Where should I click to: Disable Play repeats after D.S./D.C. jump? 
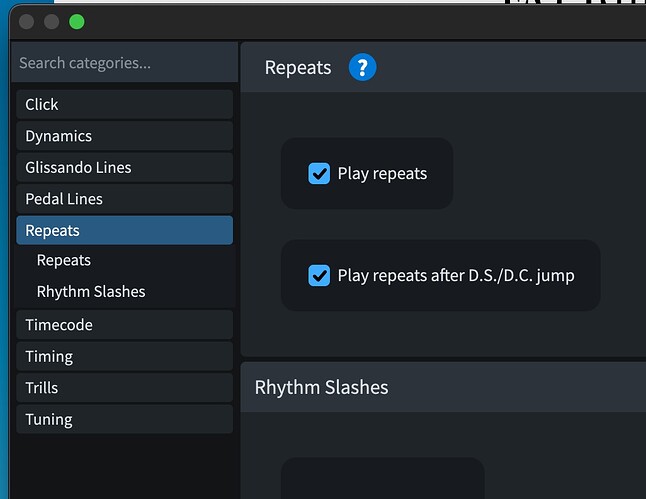tap(319, 276)
